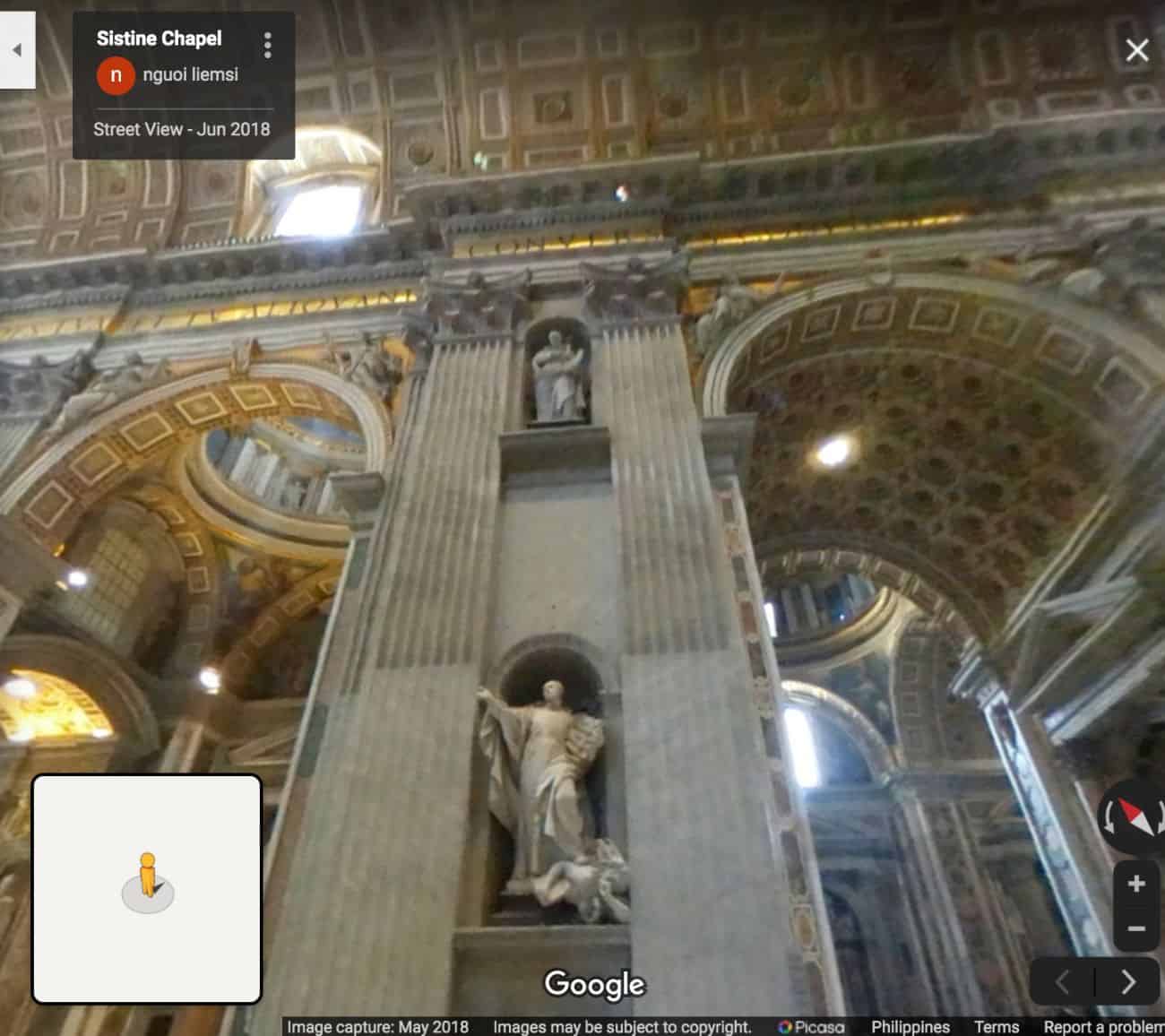Go to next photo with right arrow
The width and height of the screenshot is (1165, 1036).
pyautogui.click(x=1128, y=982)
